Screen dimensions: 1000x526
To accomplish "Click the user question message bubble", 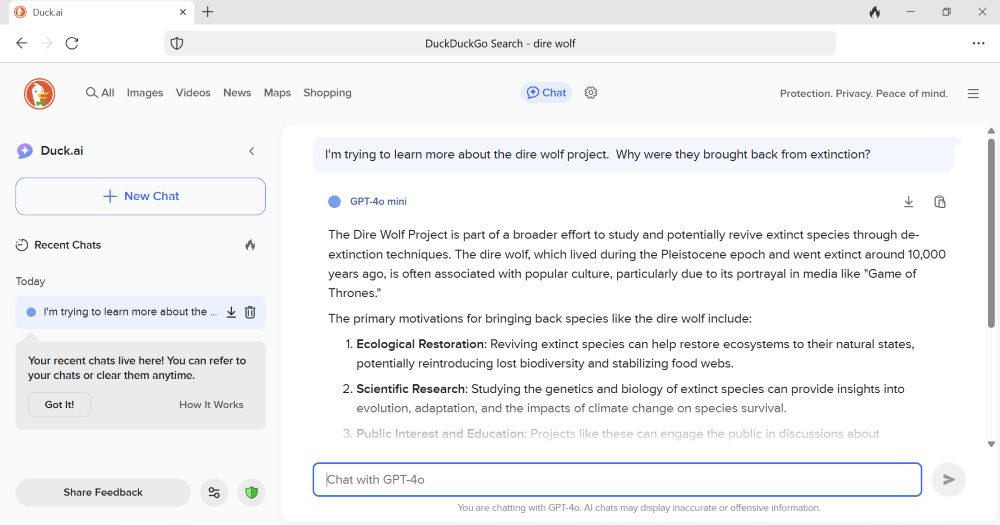I will coord(633,154).
